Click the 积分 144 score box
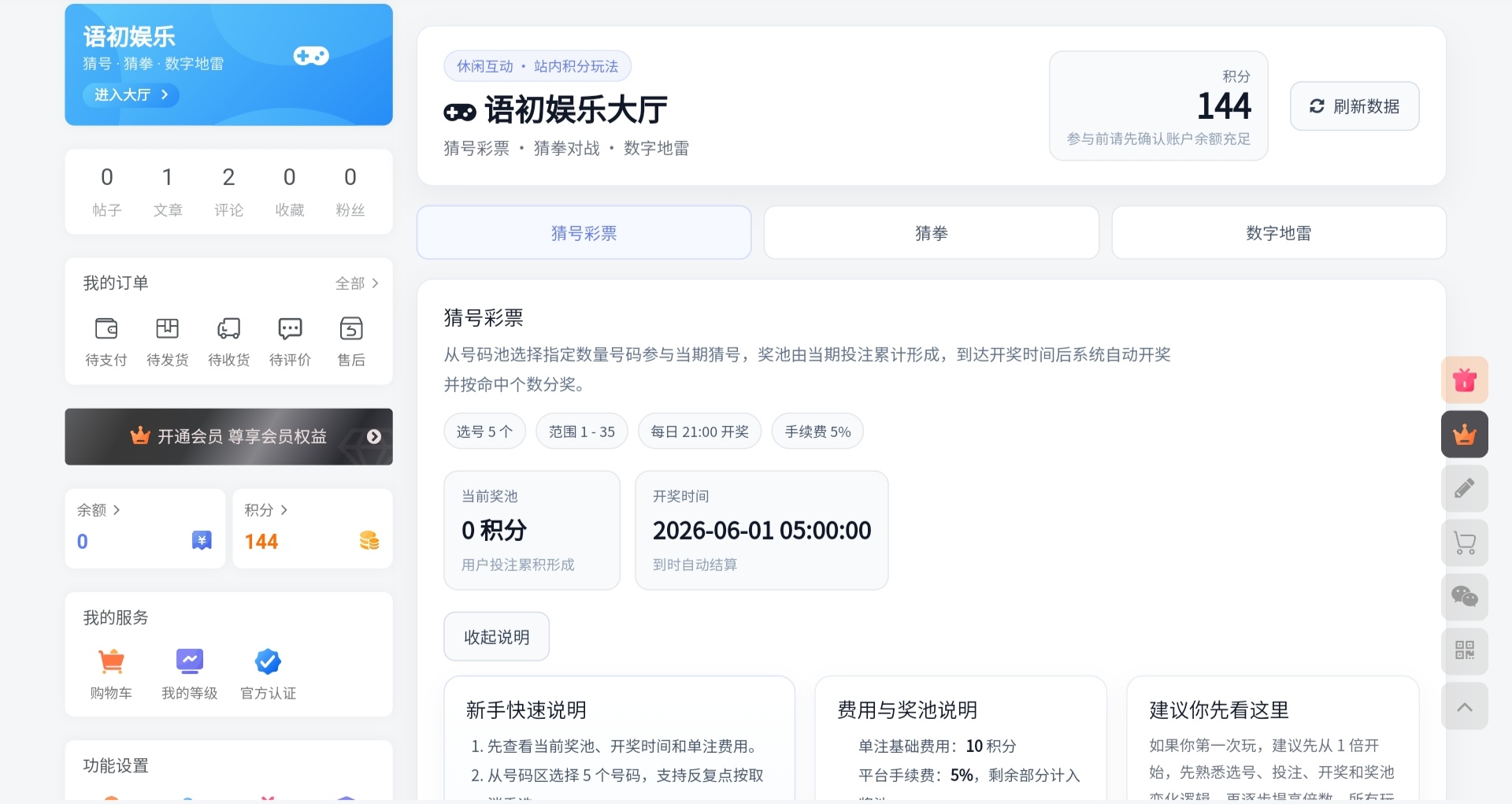Viewport: 1512px width, 804px height. [1158, 106]
